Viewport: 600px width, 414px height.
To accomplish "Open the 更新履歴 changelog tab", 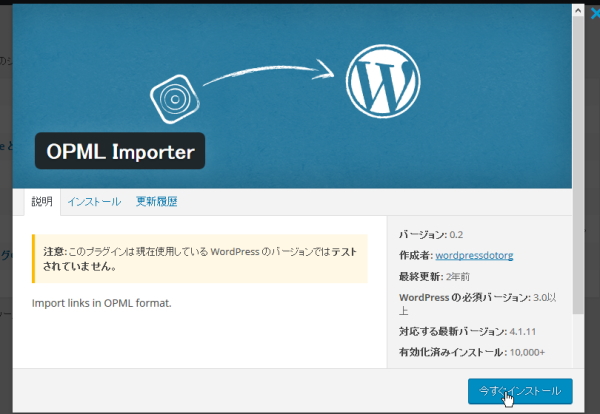I will tap(157, 202).
